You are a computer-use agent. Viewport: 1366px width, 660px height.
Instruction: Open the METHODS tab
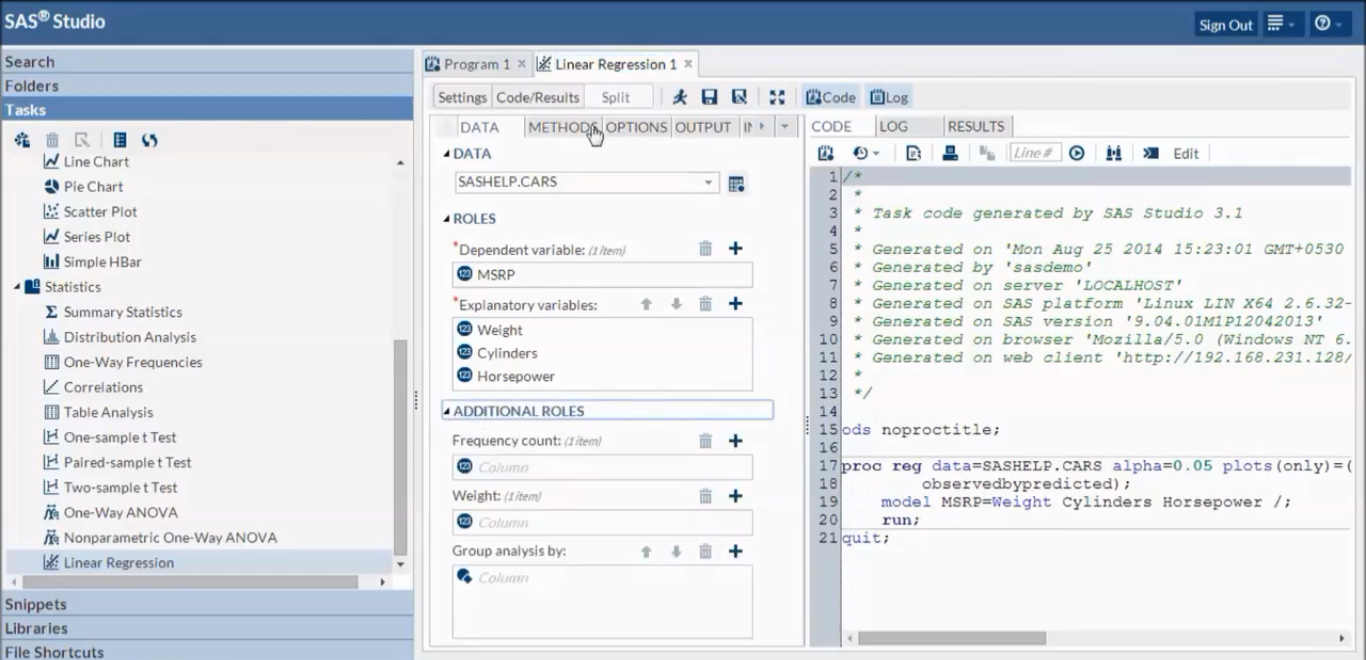tap(563, 127)
